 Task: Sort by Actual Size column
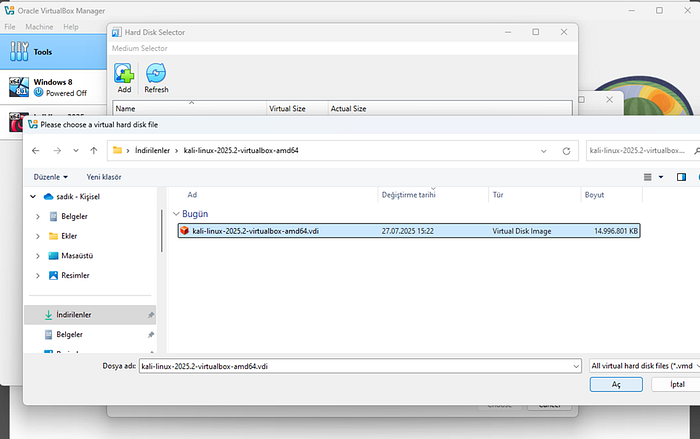[450, 109]
